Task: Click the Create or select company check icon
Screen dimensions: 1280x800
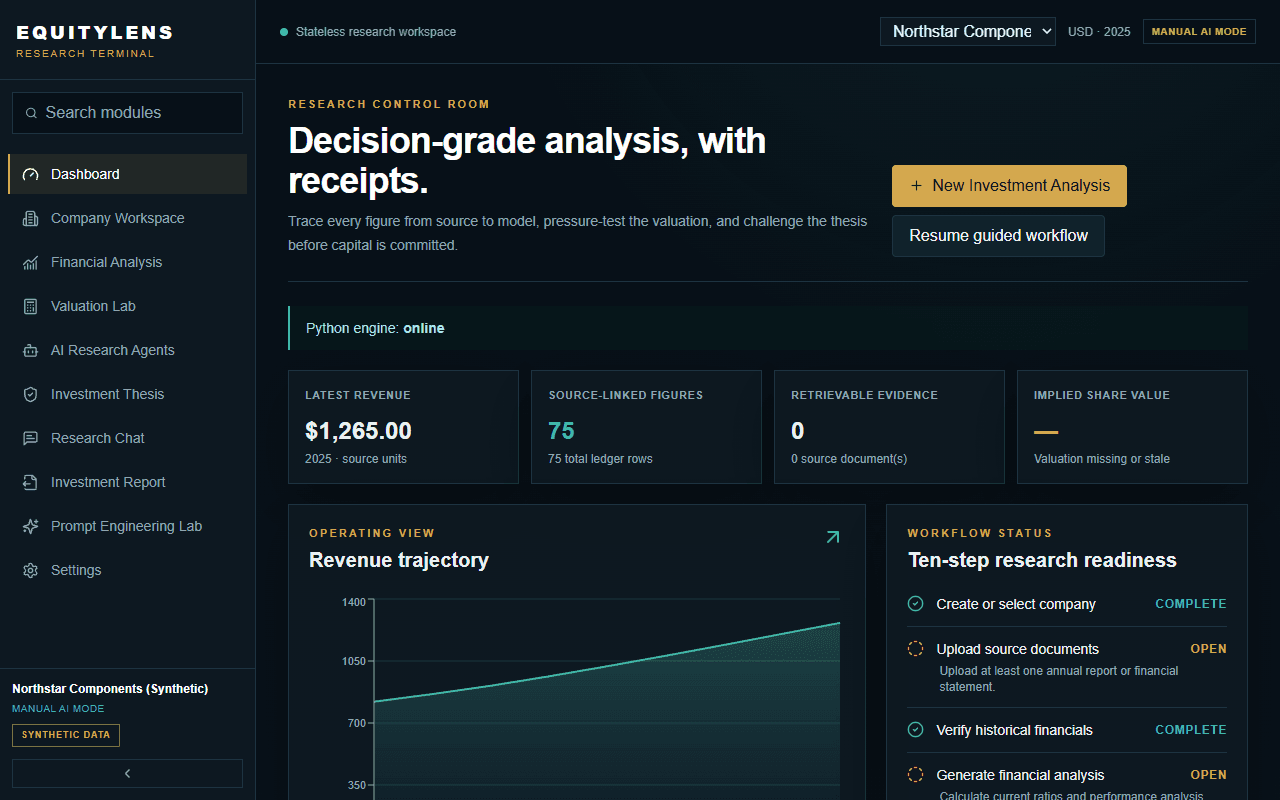Action: click(x=915, y=604)
